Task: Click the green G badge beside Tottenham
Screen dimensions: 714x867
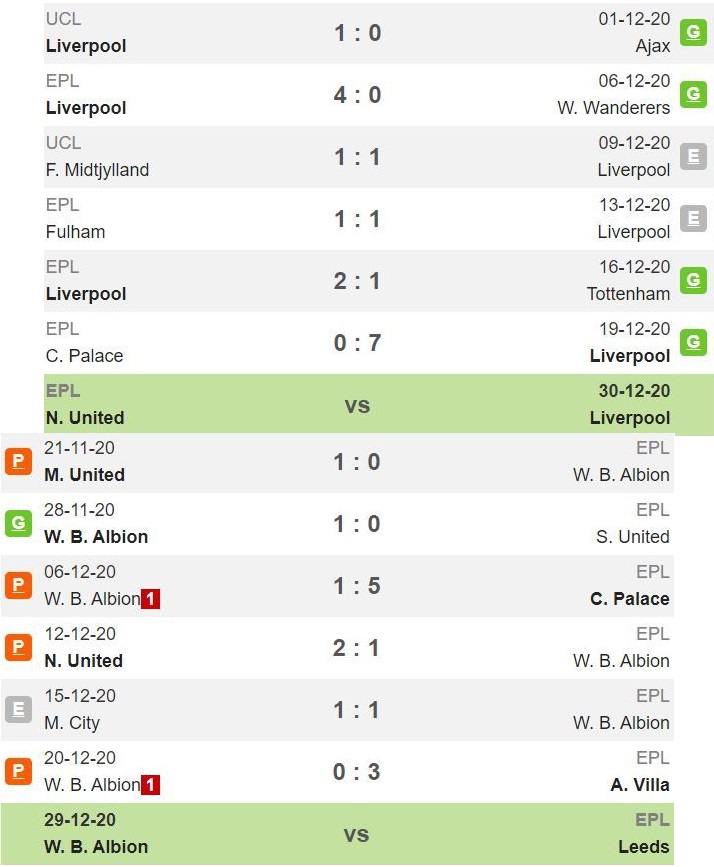Action: 693,280
